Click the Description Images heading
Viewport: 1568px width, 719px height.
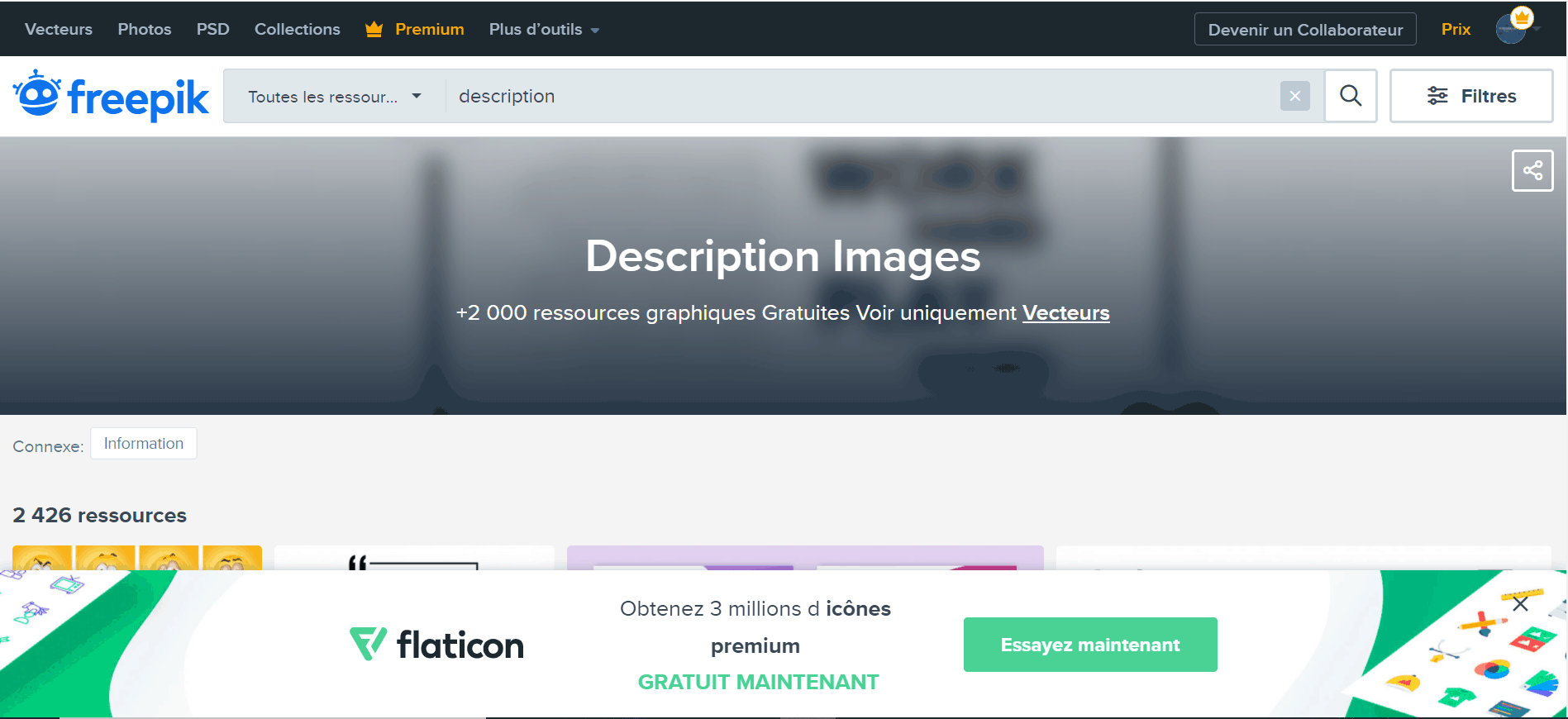[x=783, y=256]
